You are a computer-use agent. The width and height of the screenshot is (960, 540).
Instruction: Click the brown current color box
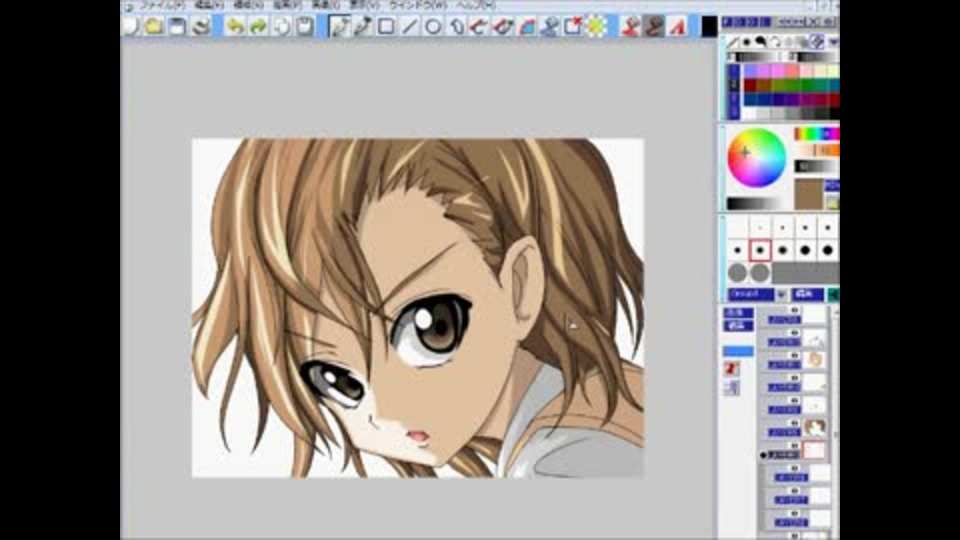click(x=809, y=193)
